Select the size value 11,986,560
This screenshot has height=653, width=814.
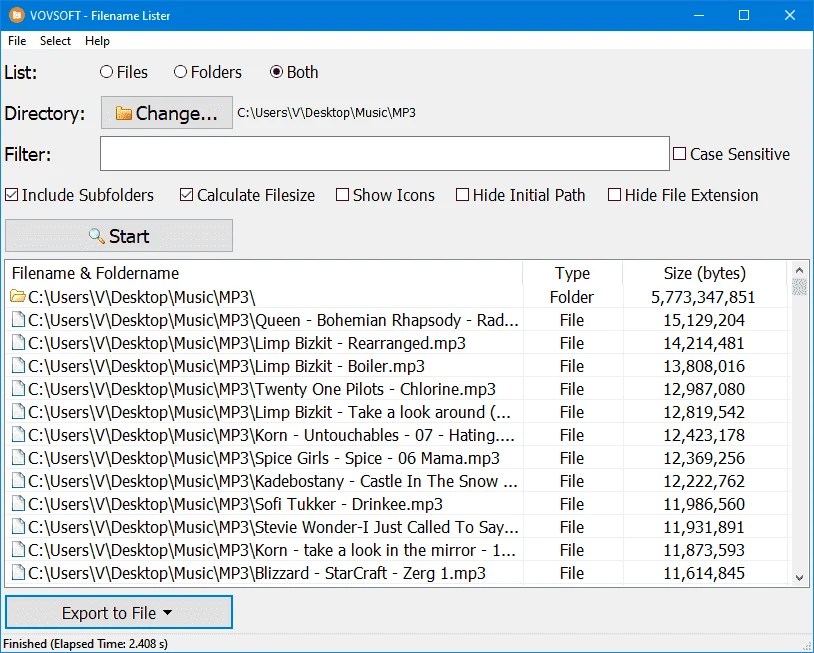click(x=704, y=504)
